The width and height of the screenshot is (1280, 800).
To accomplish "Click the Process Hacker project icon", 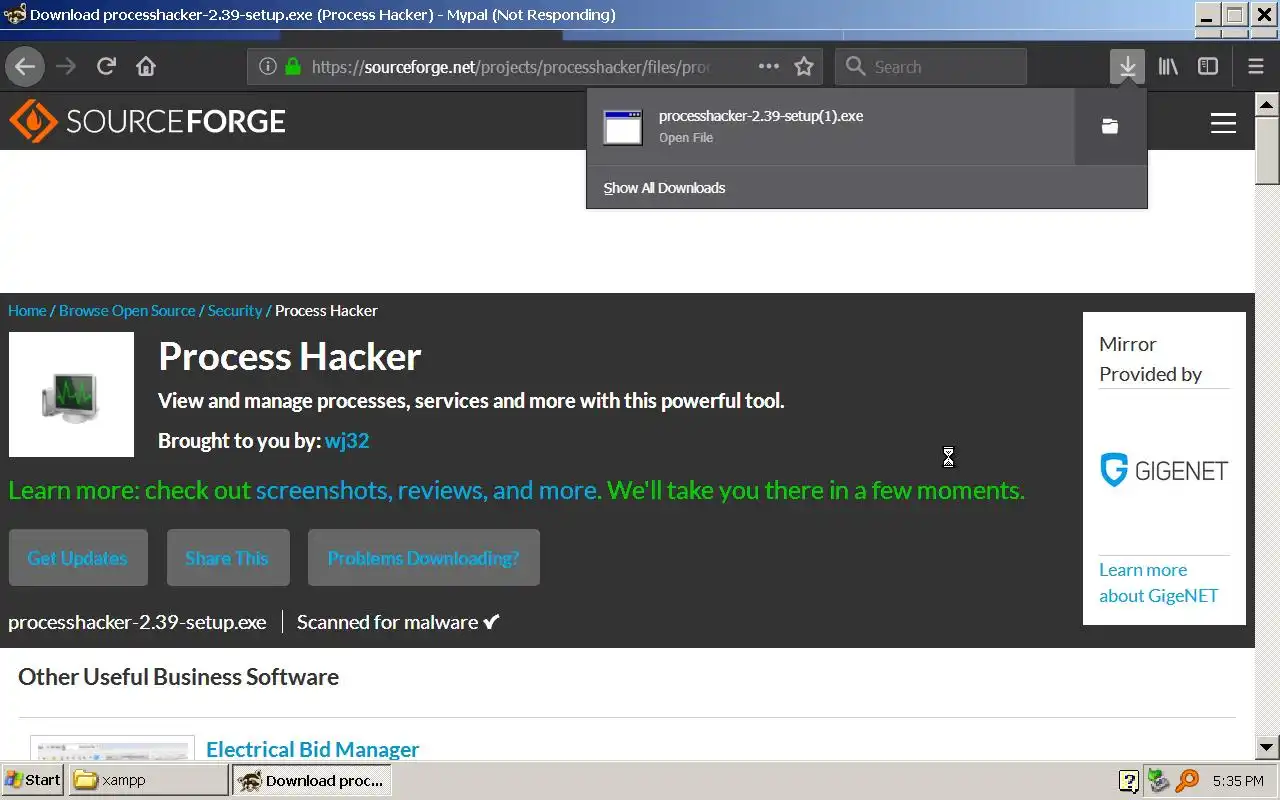I will click(71, 395).
